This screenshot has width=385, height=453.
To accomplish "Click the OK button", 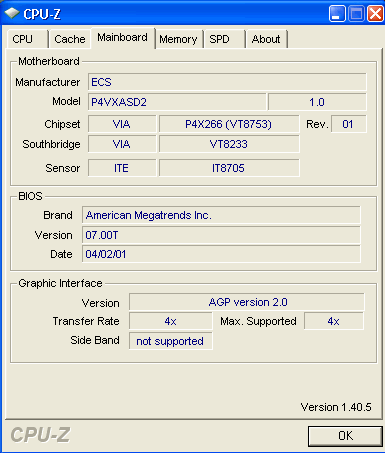I will (x=345, y=436).
